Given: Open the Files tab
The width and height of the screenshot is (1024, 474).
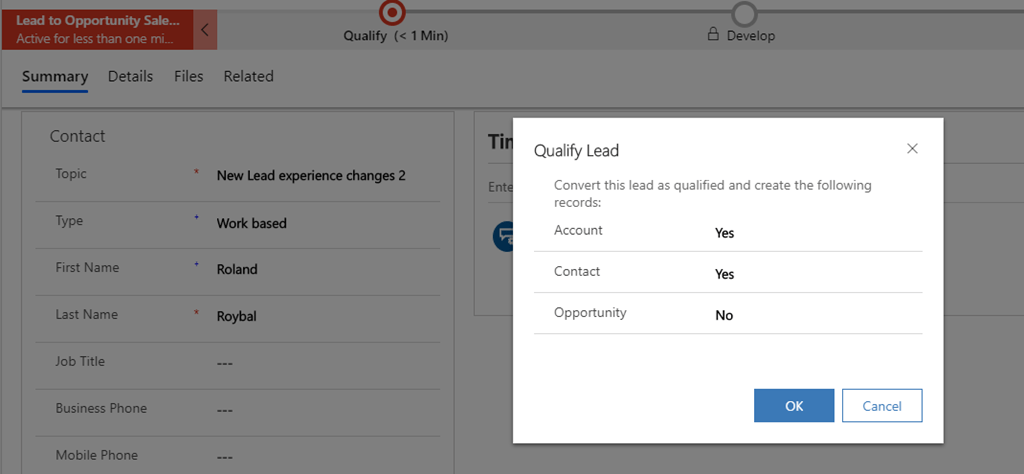Looking at the screenshot, I should click(x=189, y=76).
